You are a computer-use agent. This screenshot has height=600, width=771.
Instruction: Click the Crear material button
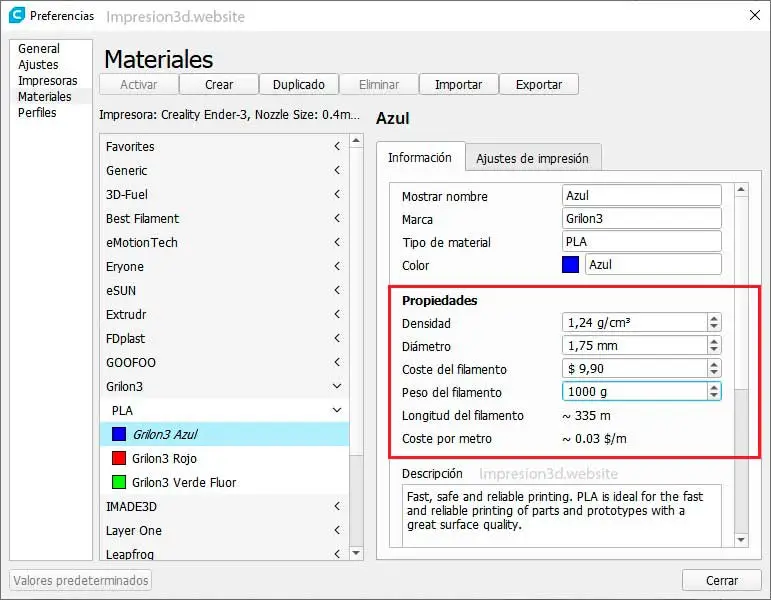219,85
